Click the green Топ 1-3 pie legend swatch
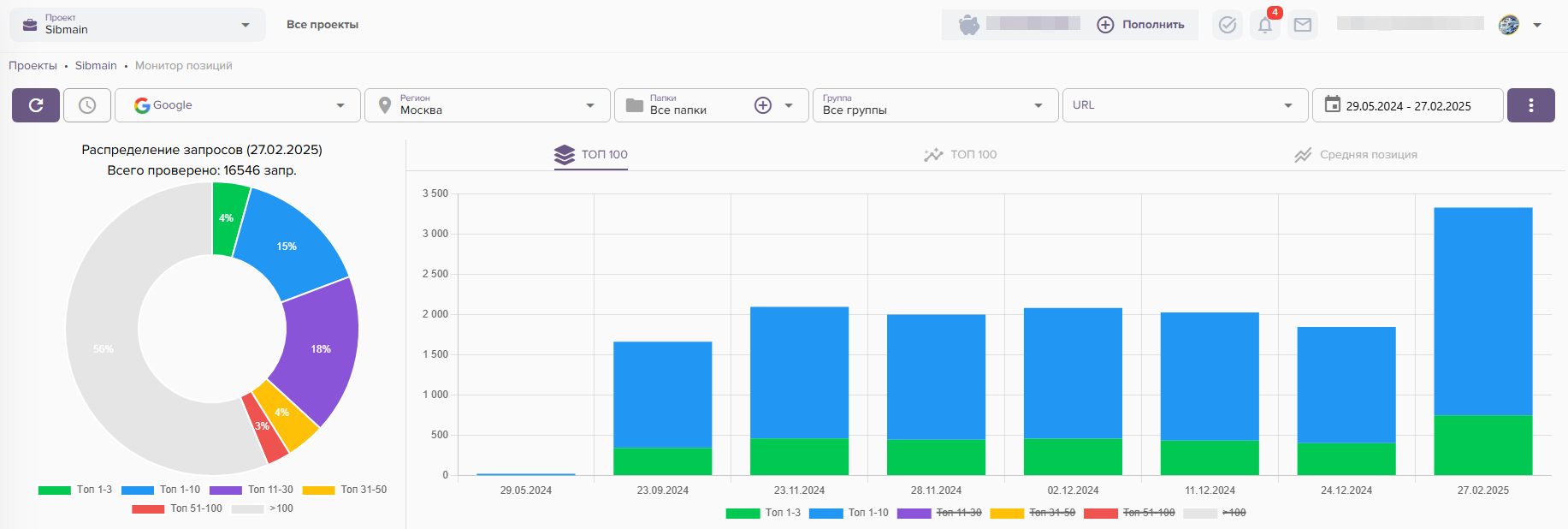 click(x=55, y=490)
